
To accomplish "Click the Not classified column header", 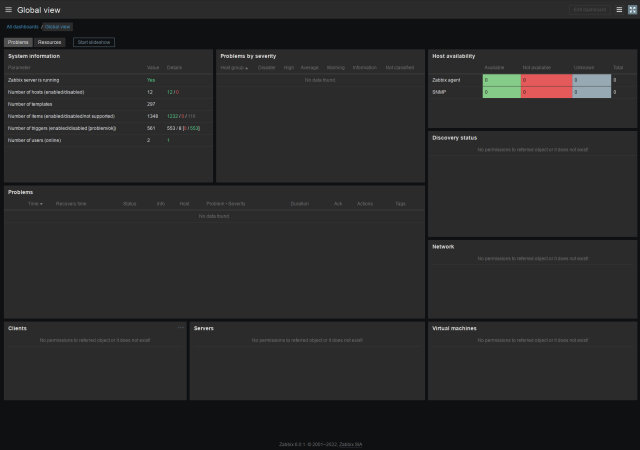I will click(x=400, y=67).
